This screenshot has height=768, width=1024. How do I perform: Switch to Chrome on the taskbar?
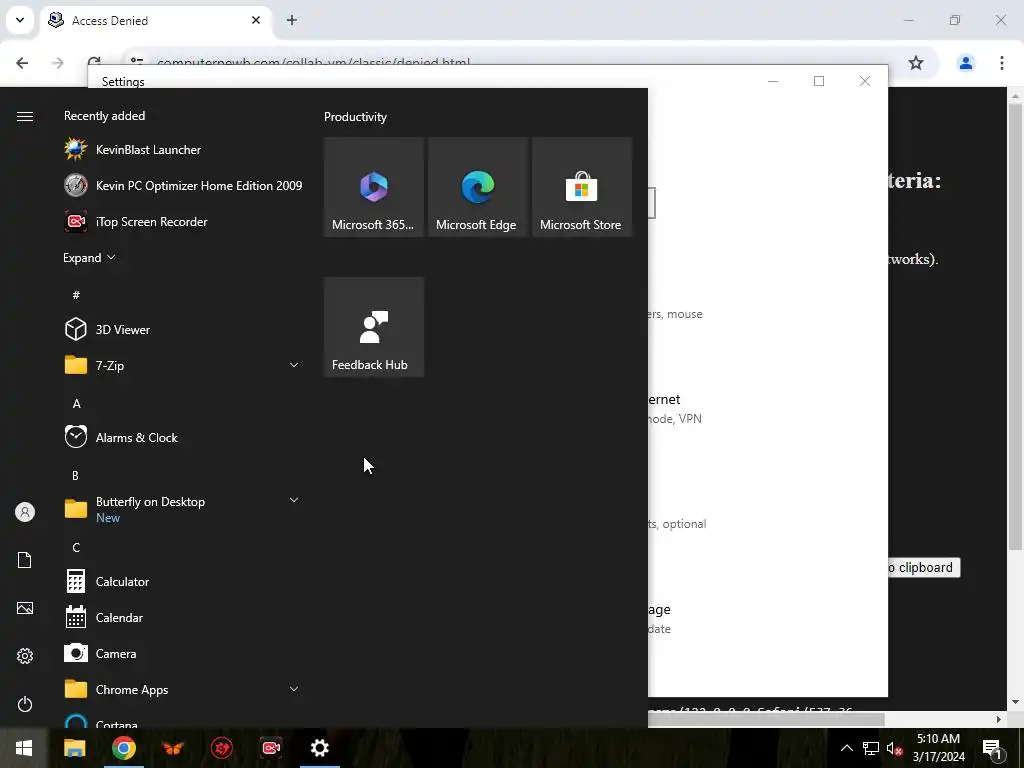(x=123, y=748)
